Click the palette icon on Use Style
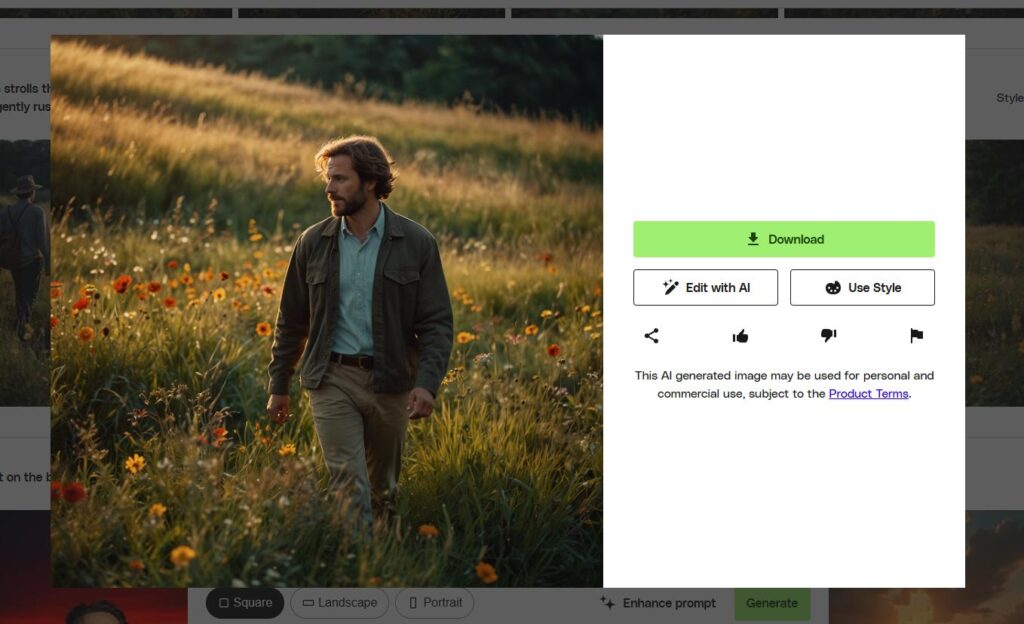Viewport: 1024px width, 624px height. click(832, 287)
